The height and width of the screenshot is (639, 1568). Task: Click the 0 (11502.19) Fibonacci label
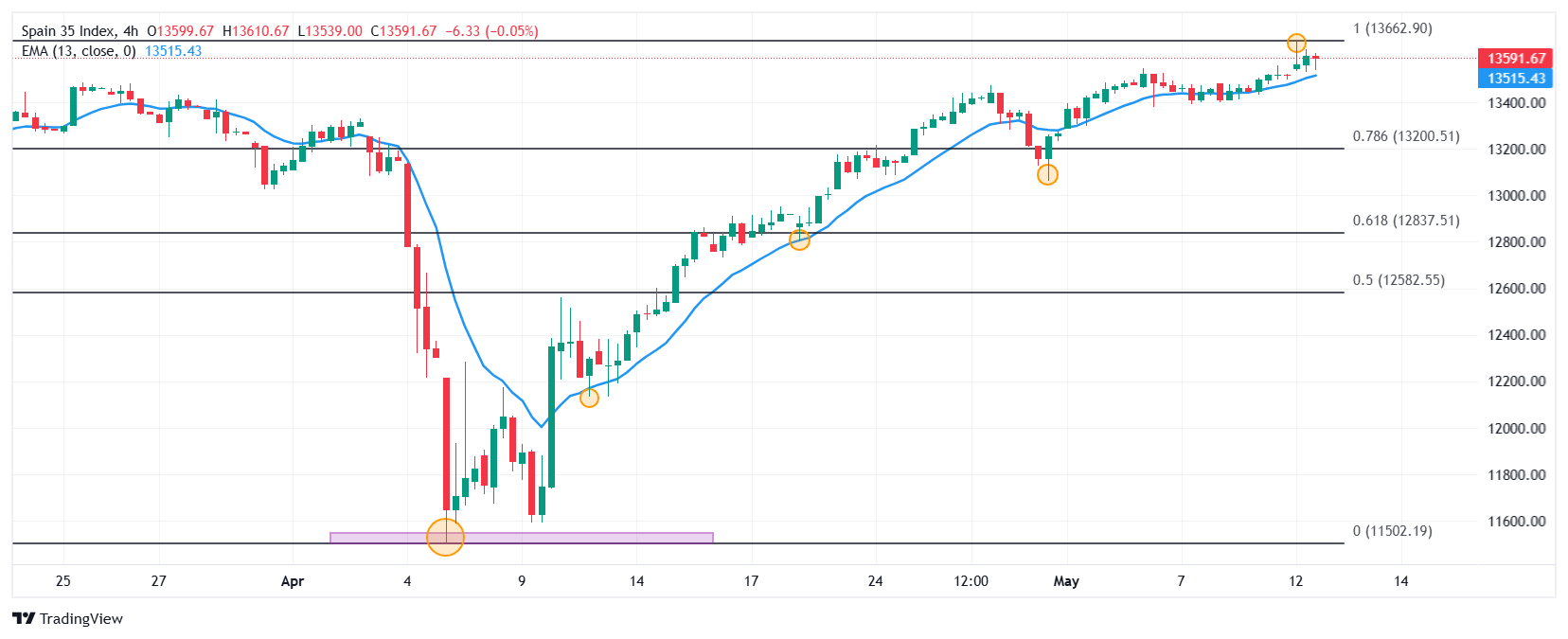pyautogui.click(x=1392, y=531)
